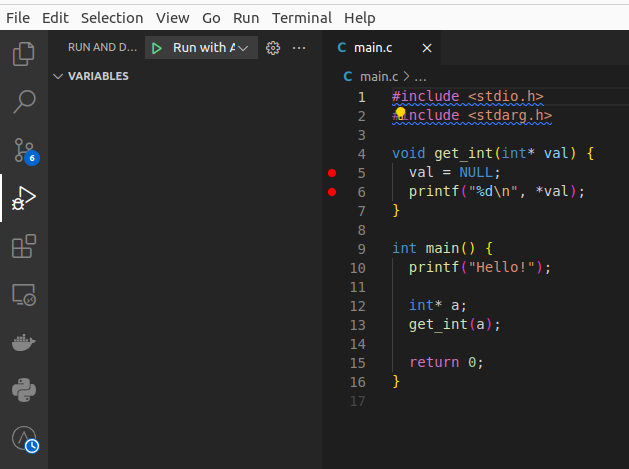629x469 pixels.
Task: Start debugging with green play arrow
Action: coord(157,49)
